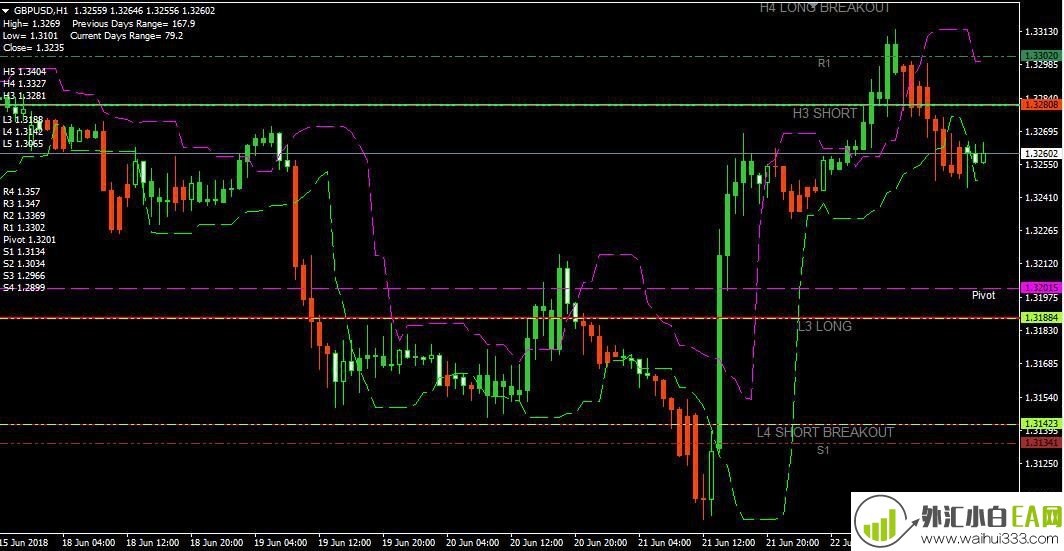1064x551 pixels.
Task: Click the '20 Jun 12:00' time axis label
Action: pyautogui.click(x=537, y=544)
